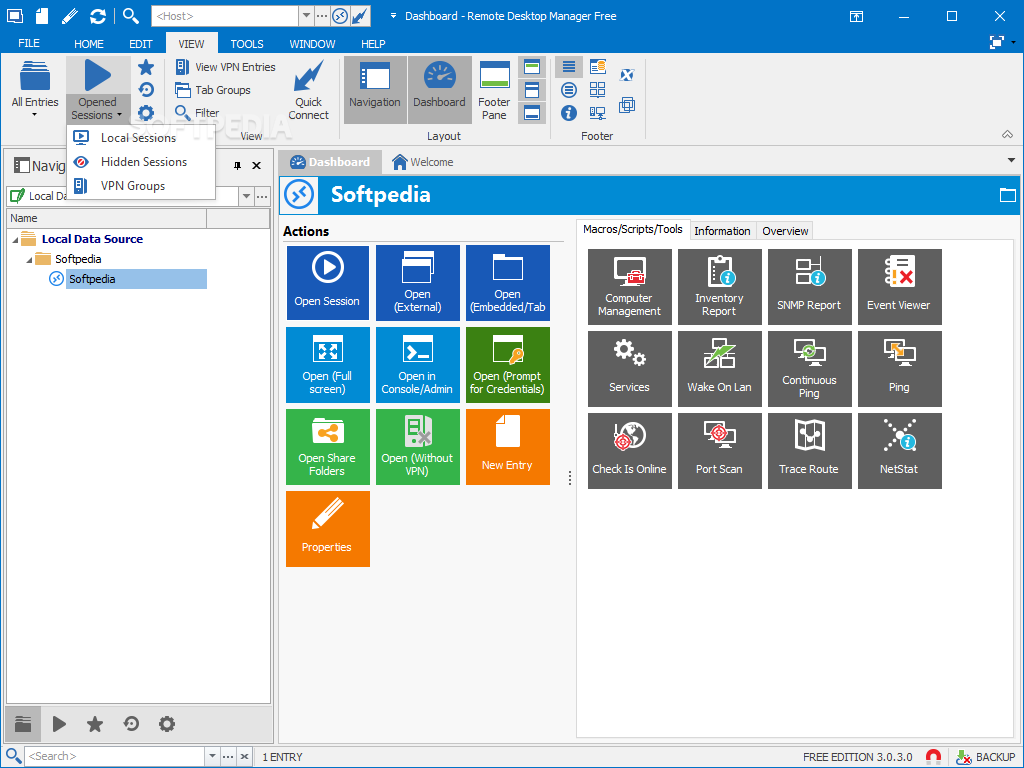Click the Filter ribbon button
The image size is (1024, 768).
point(197,113)
